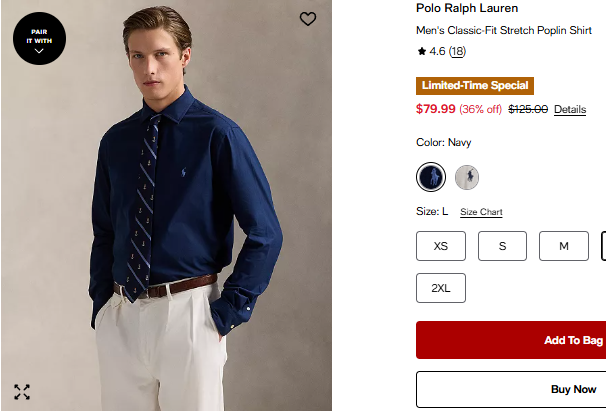Select size XS
606x411 pixels.
point(441,246)
